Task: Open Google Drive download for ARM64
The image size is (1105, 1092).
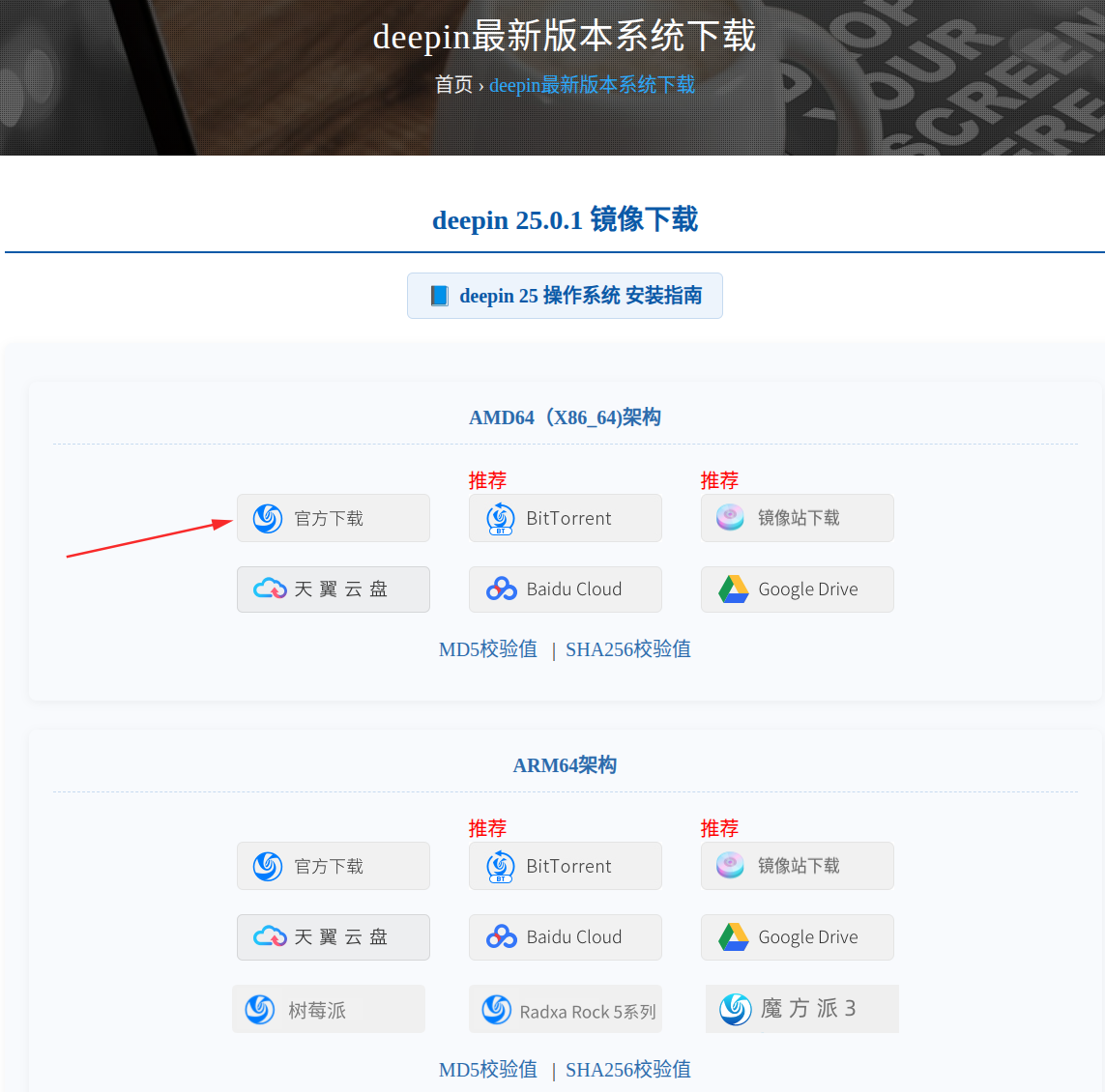Action: click(x=797, y=937)
